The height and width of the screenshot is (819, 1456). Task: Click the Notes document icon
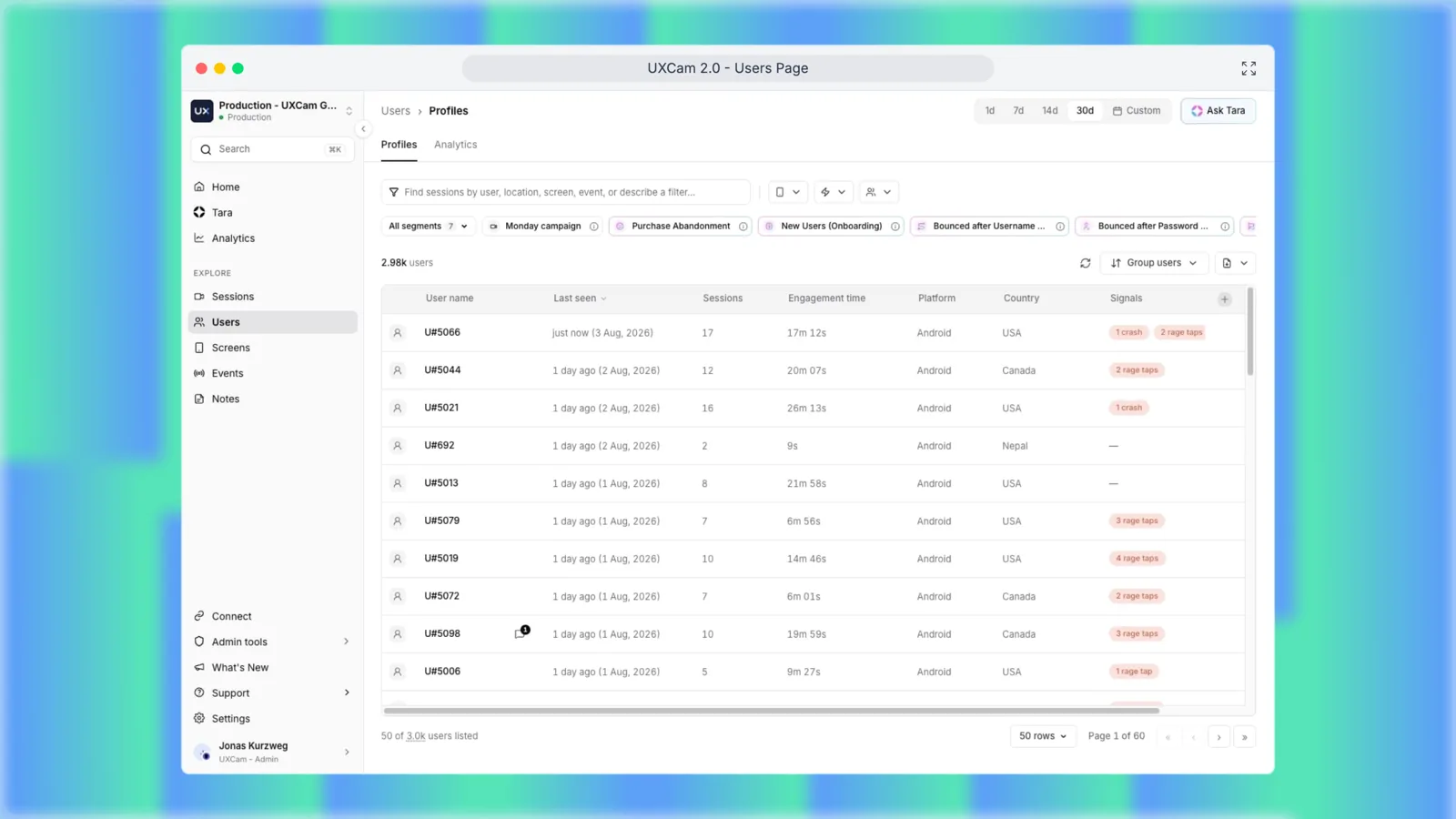click(x=199, y=399)
